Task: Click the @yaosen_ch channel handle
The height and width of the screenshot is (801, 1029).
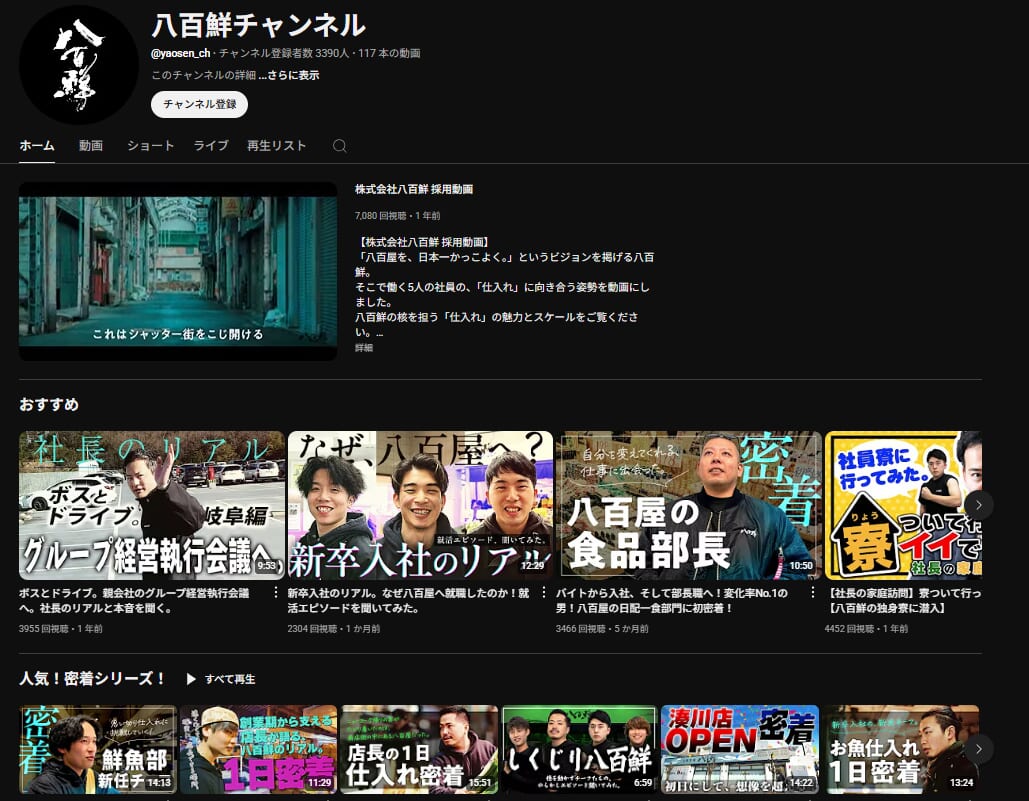Action: coord(180,53)
